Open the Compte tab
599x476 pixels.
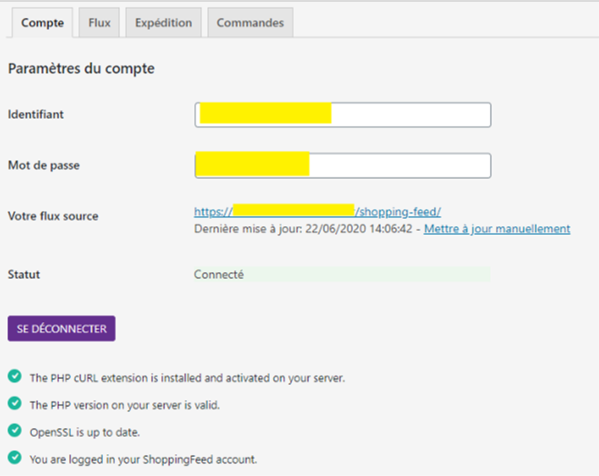(x=42, y=23)
